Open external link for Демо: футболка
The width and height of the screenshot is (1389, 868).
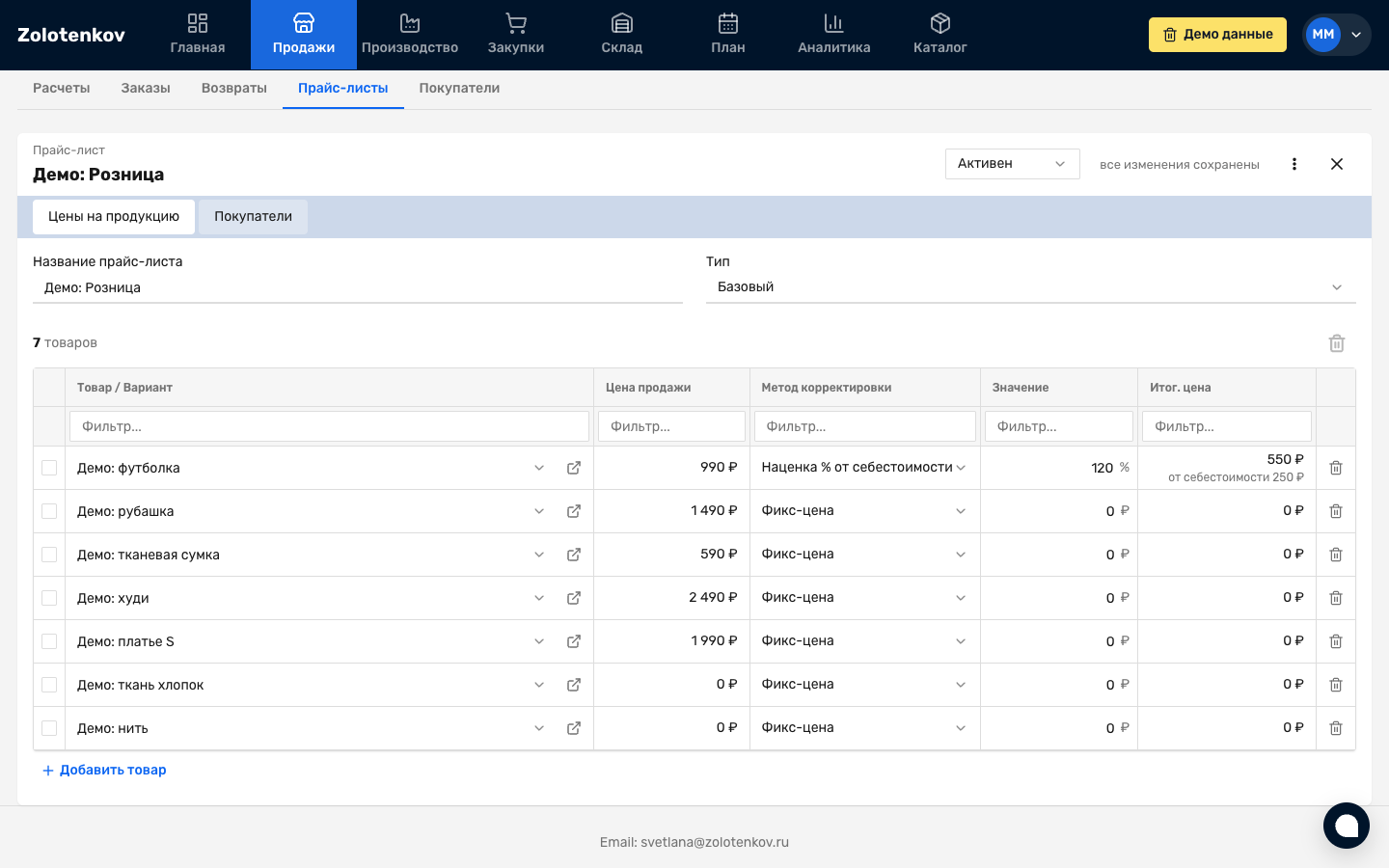point(574,468)
